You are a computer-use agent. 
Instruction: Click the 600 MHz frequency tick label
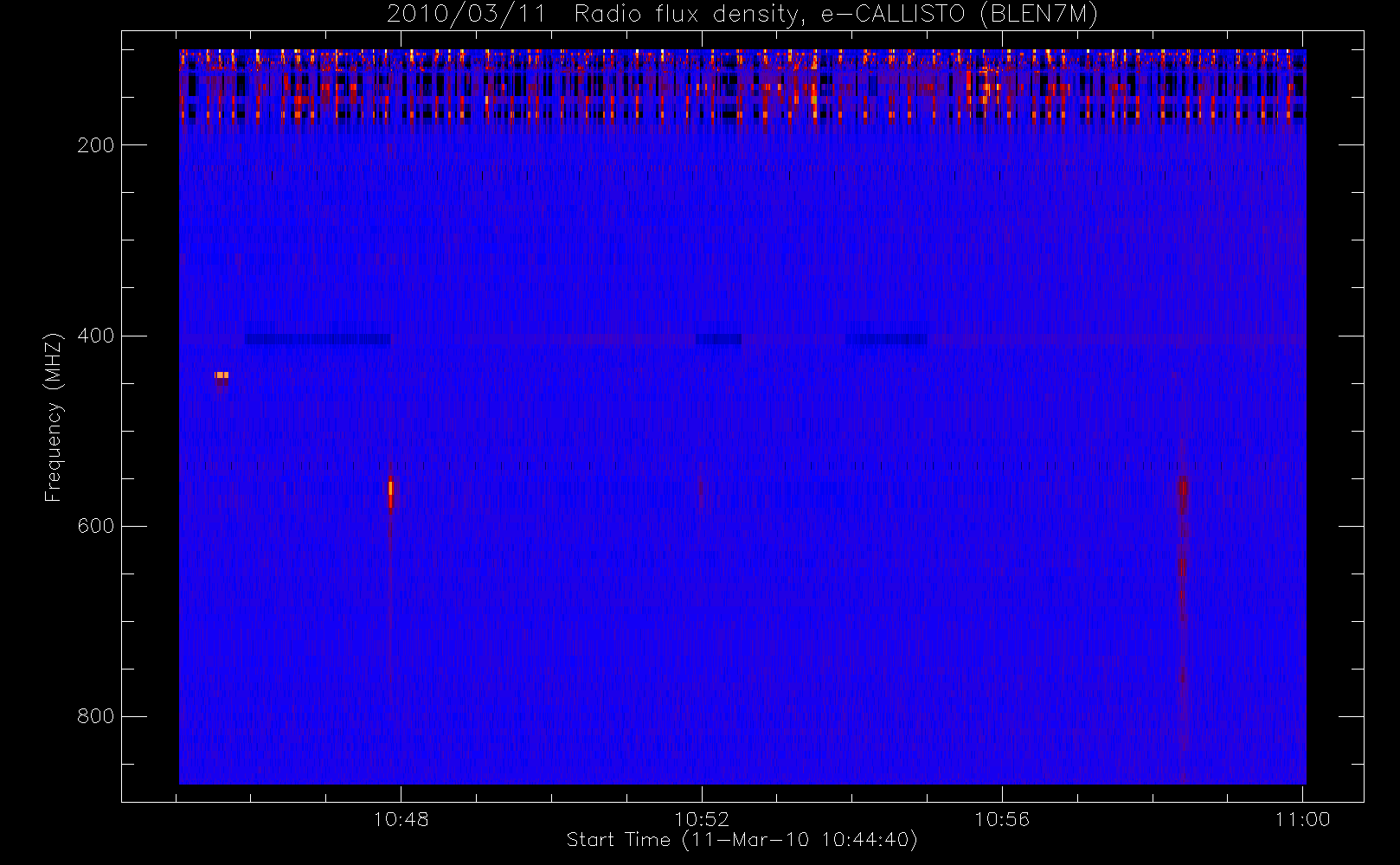pos(95,526)
